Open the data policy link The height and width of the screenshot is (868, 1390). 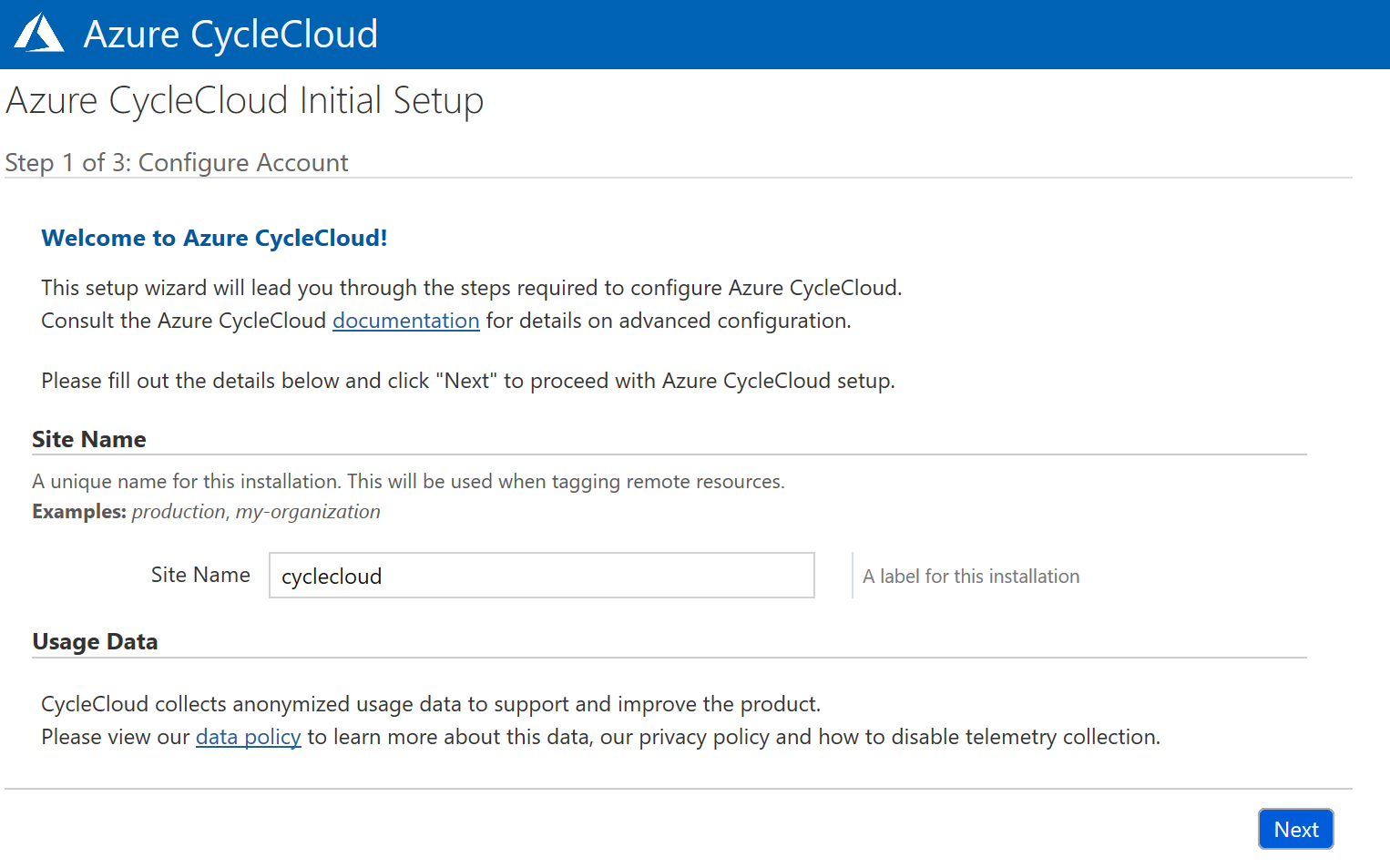[x=248, y=737]
